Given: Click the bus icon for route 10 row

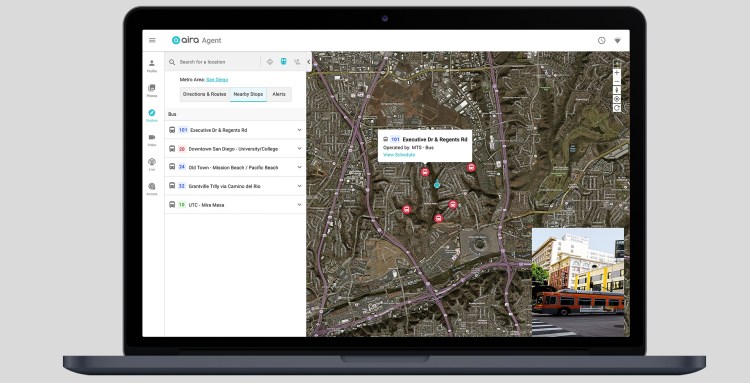Looking at the screenshot, I should tap(172, 205).
